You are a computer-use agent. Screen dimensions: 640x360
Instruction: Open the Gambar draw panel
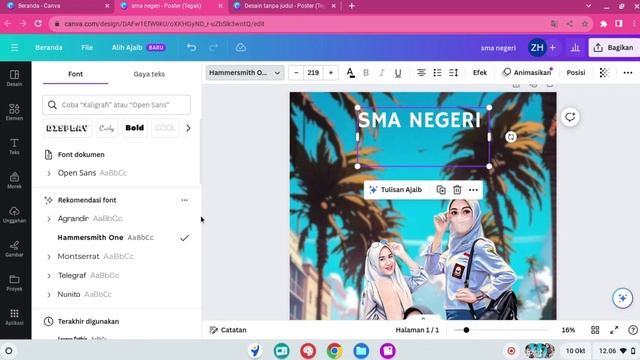pyautogui.click(x=14, y=248)
